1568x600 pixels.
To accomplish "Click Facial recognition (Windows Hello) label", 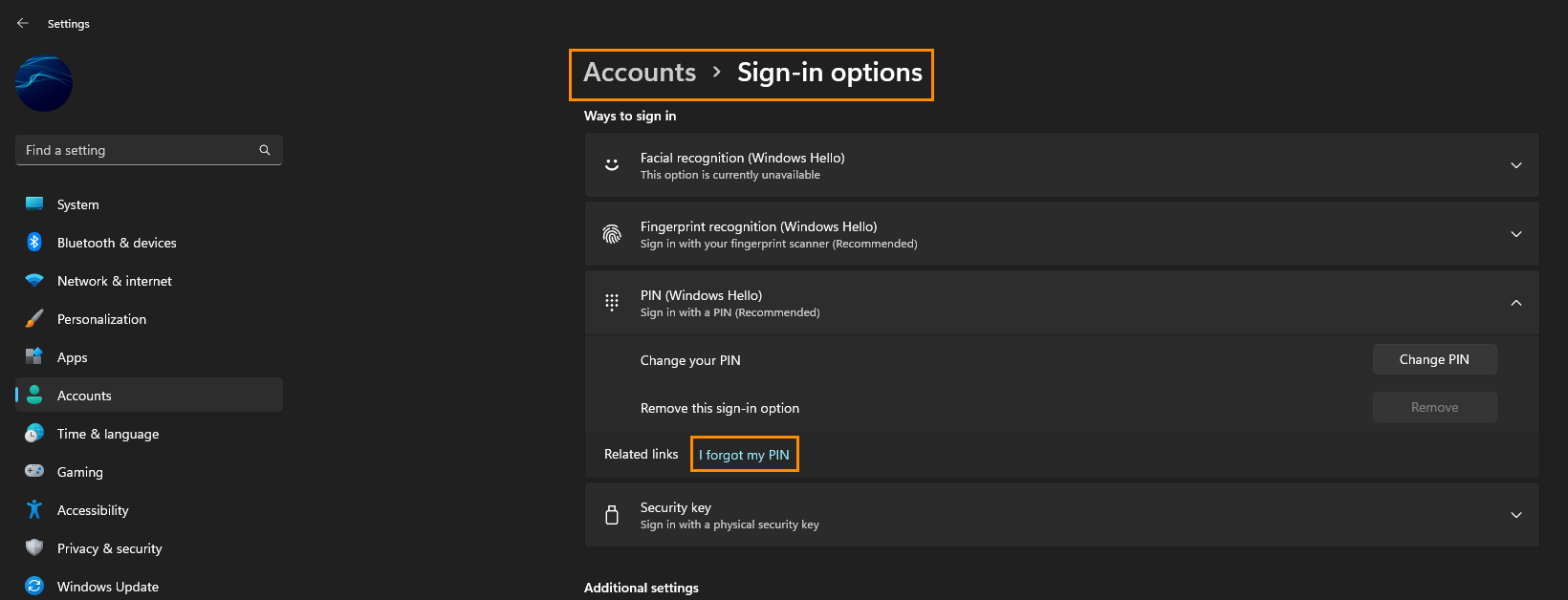I will tap(743, 158).
